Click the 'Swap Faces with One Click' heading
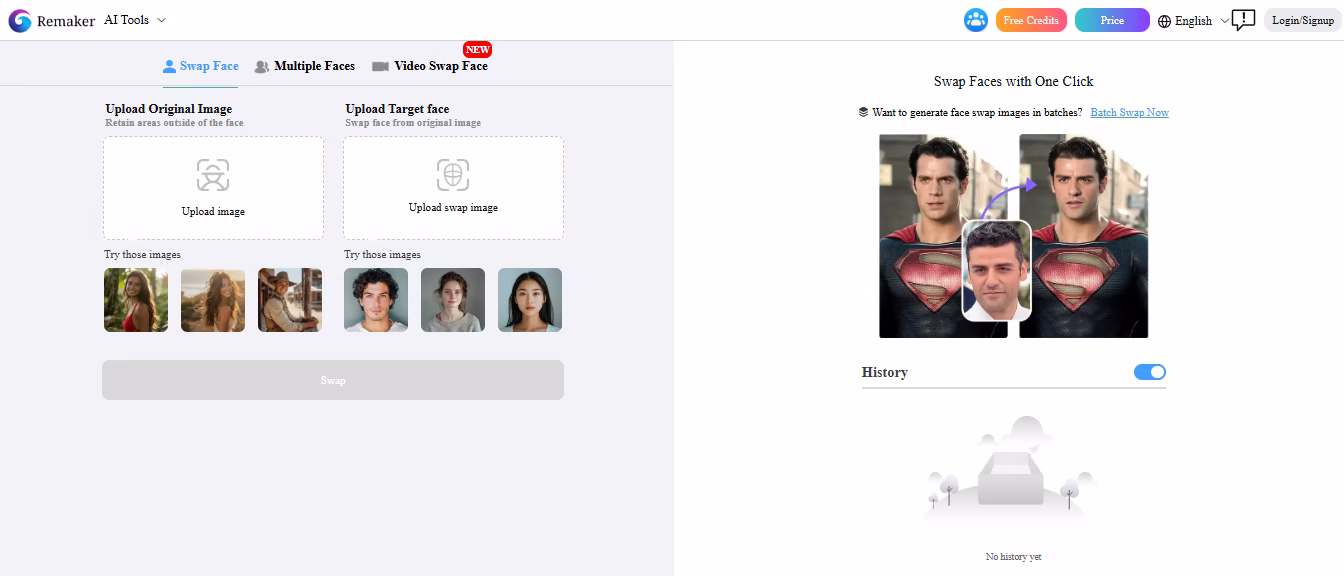This screenshot has height=576, width=1344. [1013, 81]
